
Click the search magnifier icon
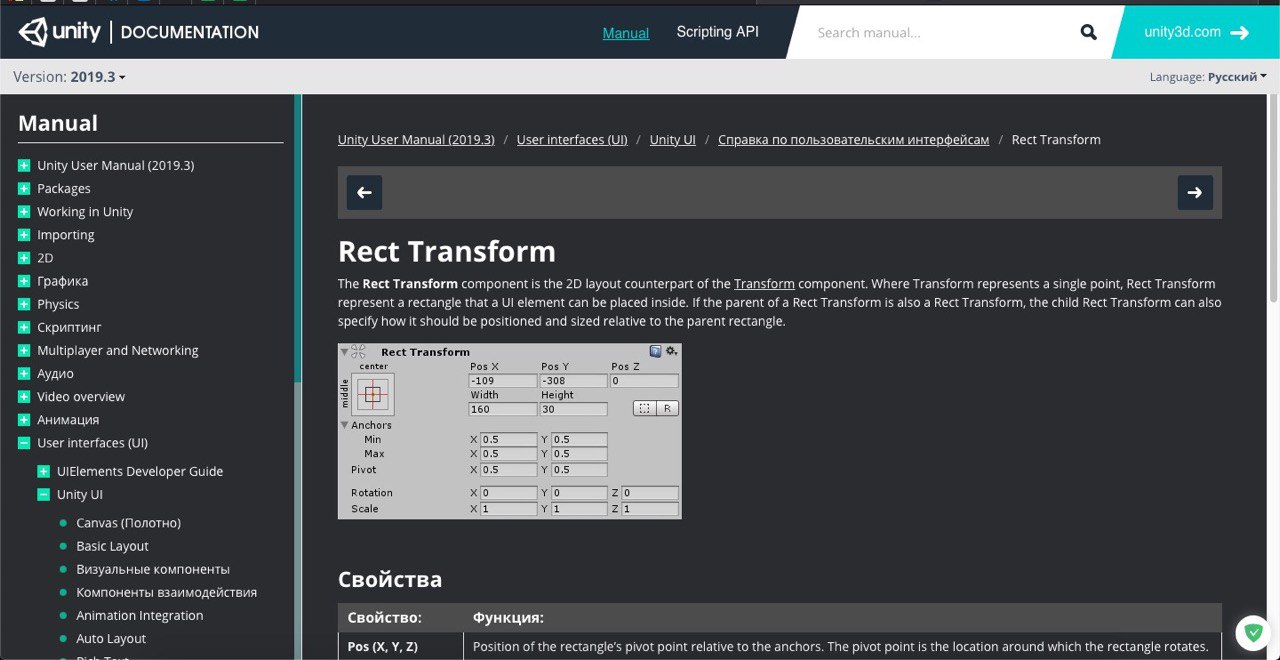pos(1089,32)
